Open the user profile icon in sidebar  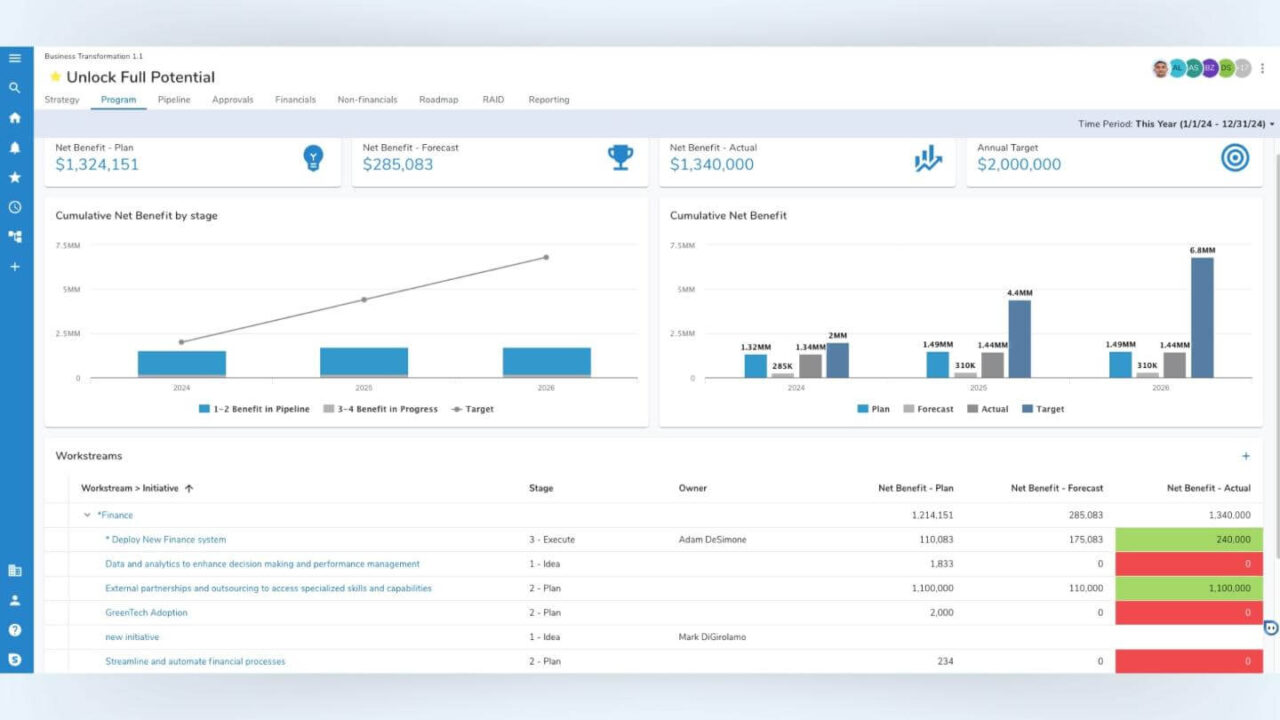click(x=15, y=601)
